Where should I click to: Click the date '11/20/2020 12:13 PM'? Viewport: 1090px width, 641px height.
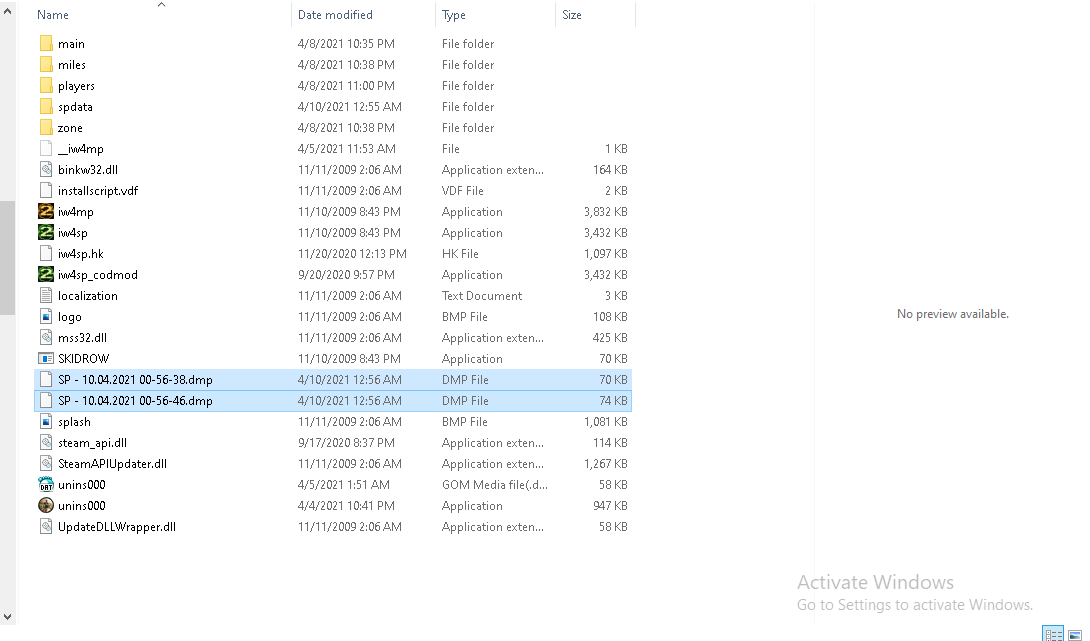352,254
